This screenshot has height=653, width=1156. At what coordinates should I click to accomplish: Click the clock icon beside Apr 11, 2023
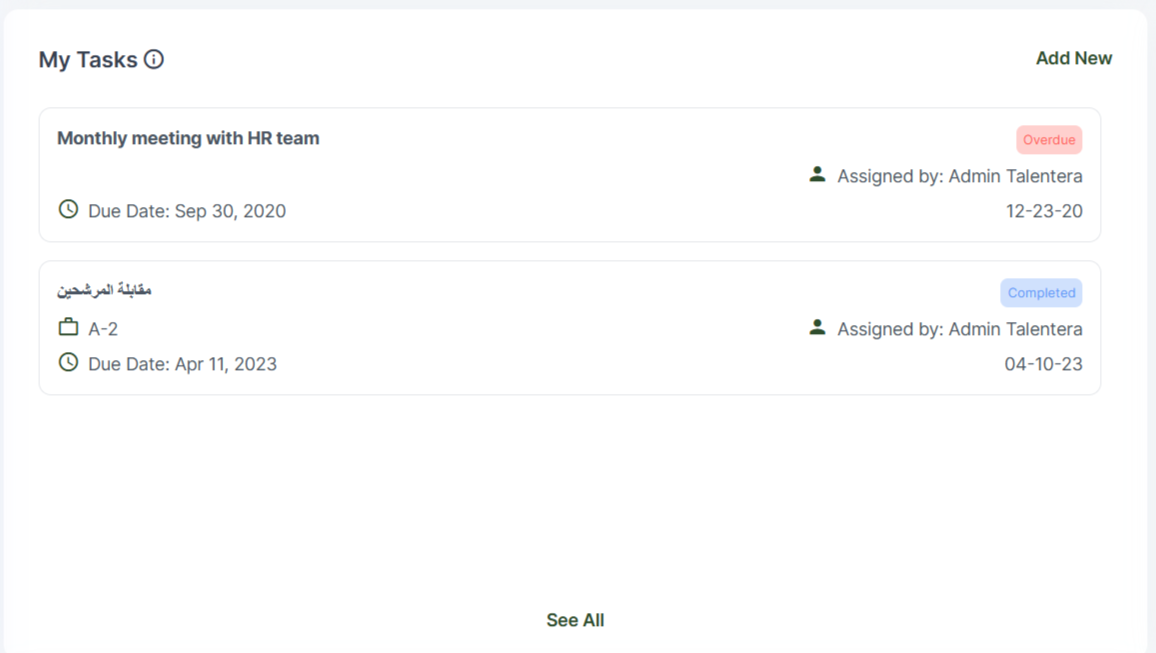click(x=68, y=362)
